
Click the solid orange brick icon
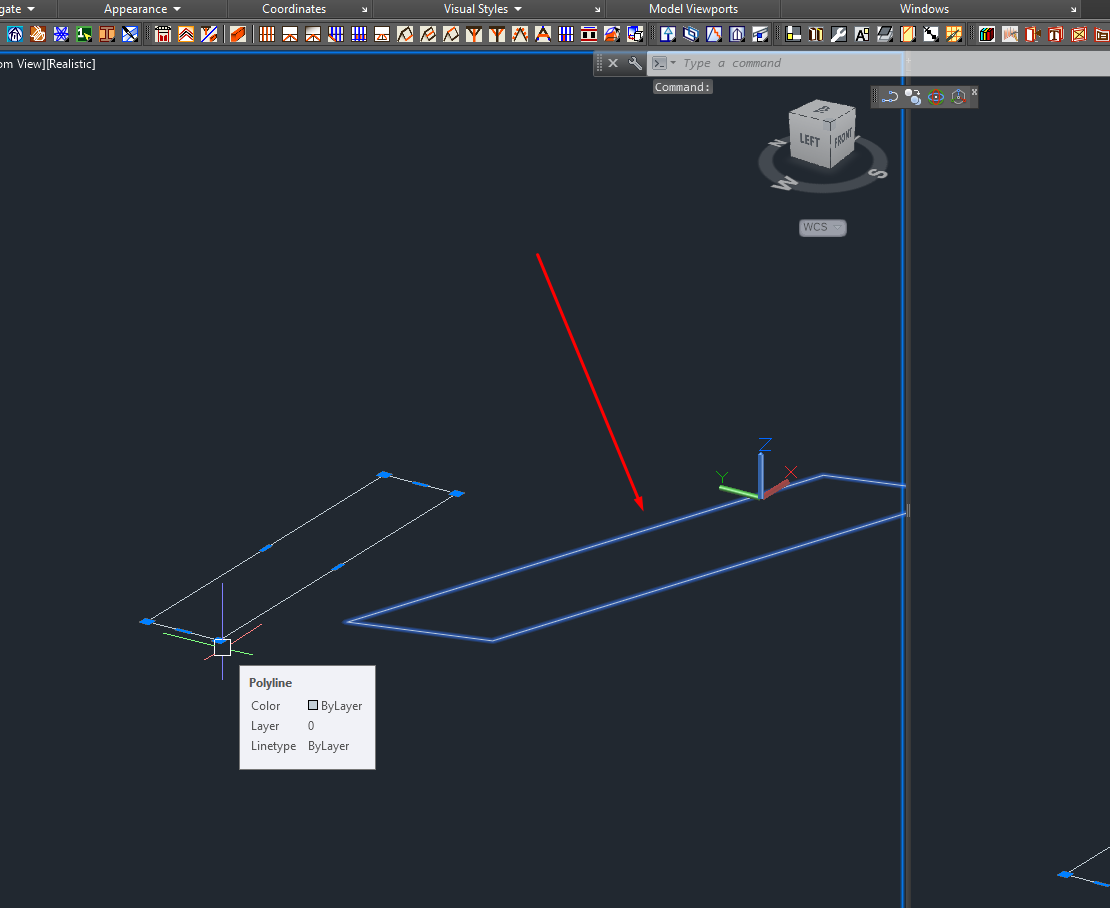pyautogui.click(x=238, y=34)
